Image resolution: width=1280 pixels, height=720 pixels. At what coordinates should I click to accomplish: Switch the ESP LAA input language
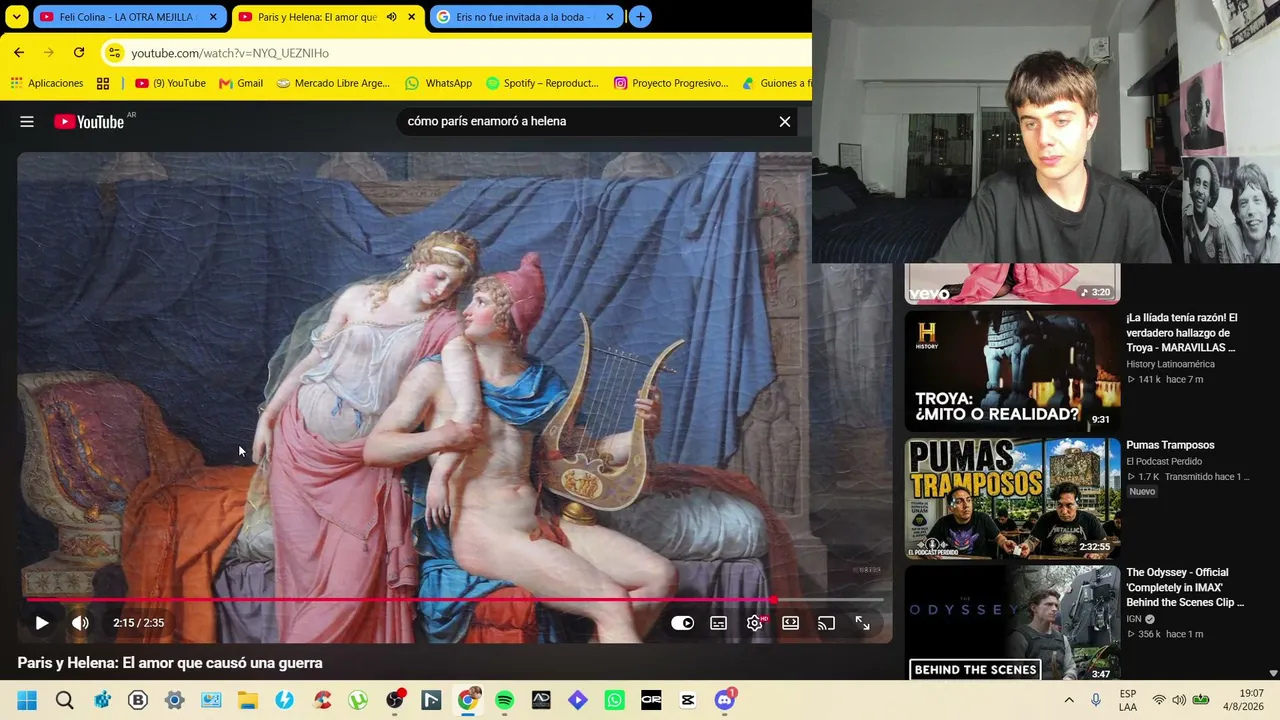1128,700
